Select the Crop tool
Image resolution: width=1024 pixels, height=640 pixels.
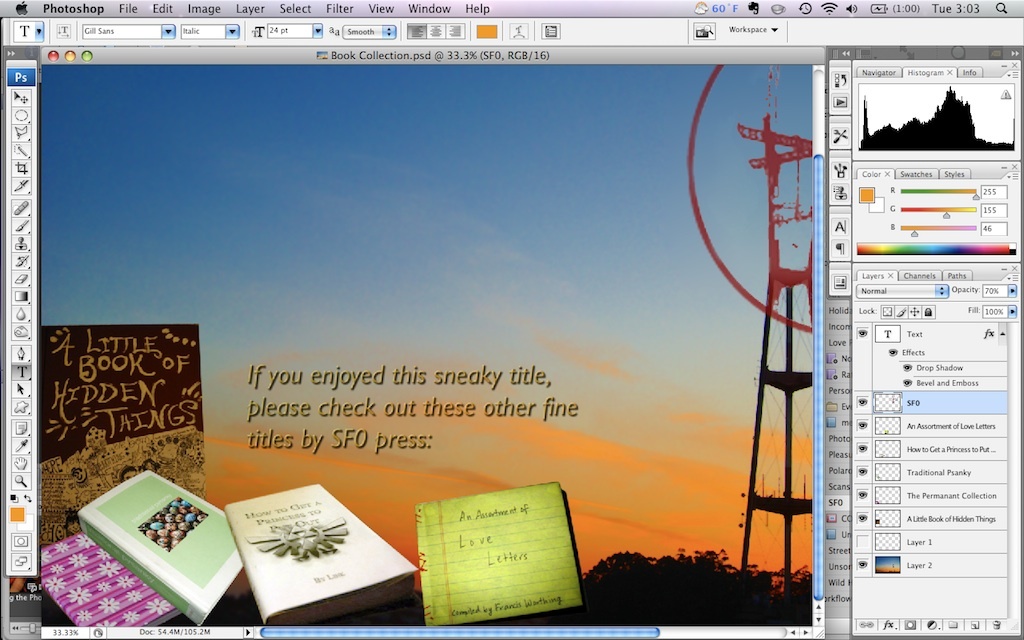tap(21, 168)
